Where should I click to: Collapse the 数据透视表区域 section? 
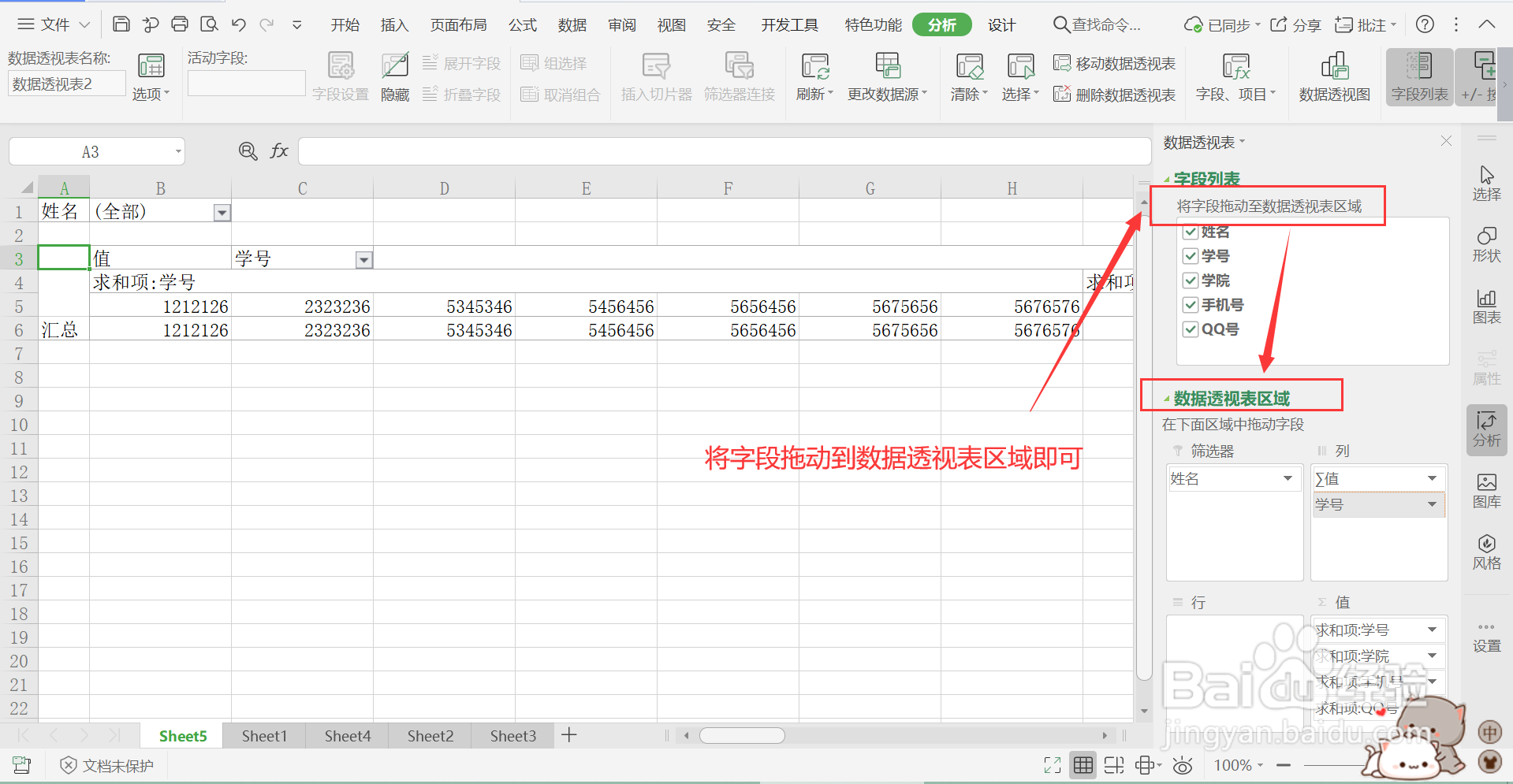coord(1167,399)
